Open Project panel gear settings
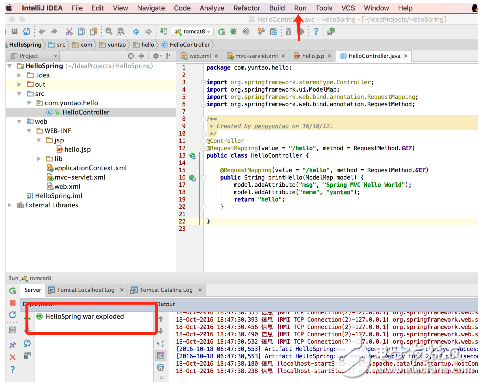Viewport: 482px width, 386px height. [156, 56]
